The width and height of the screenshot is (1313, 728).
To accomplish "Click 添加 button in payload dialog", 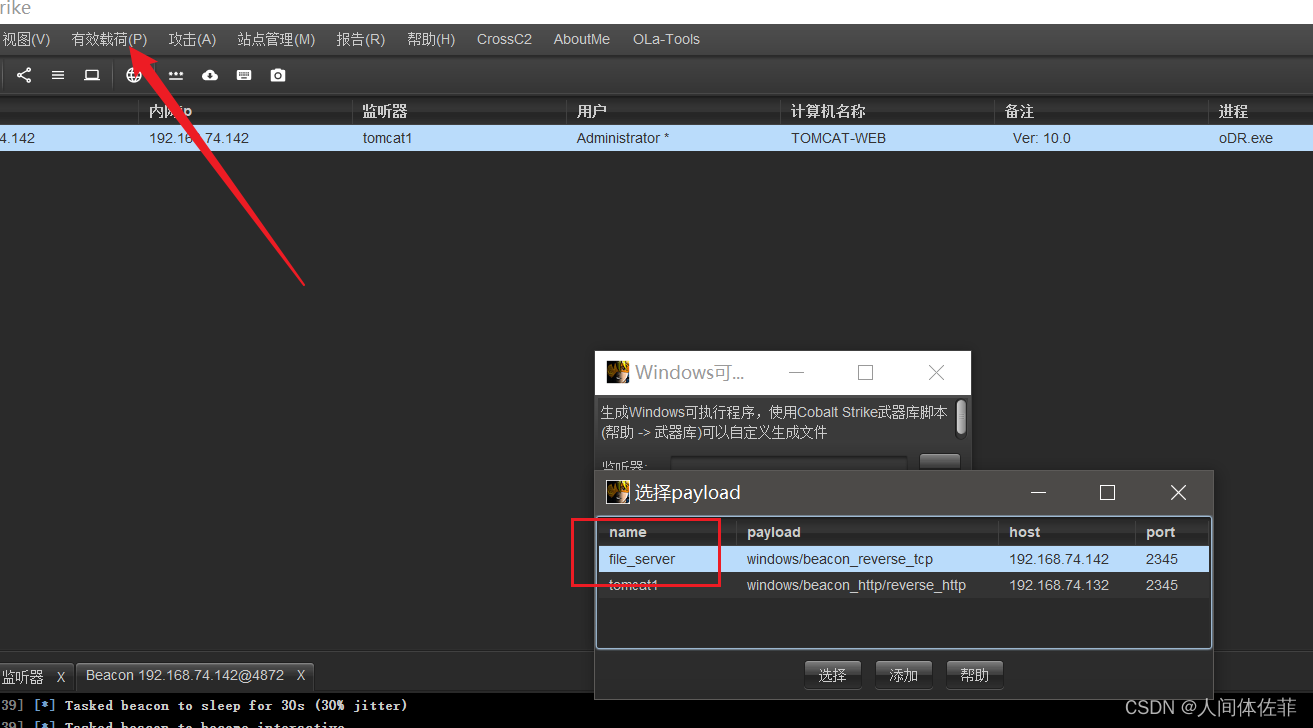I will [903, 675].
